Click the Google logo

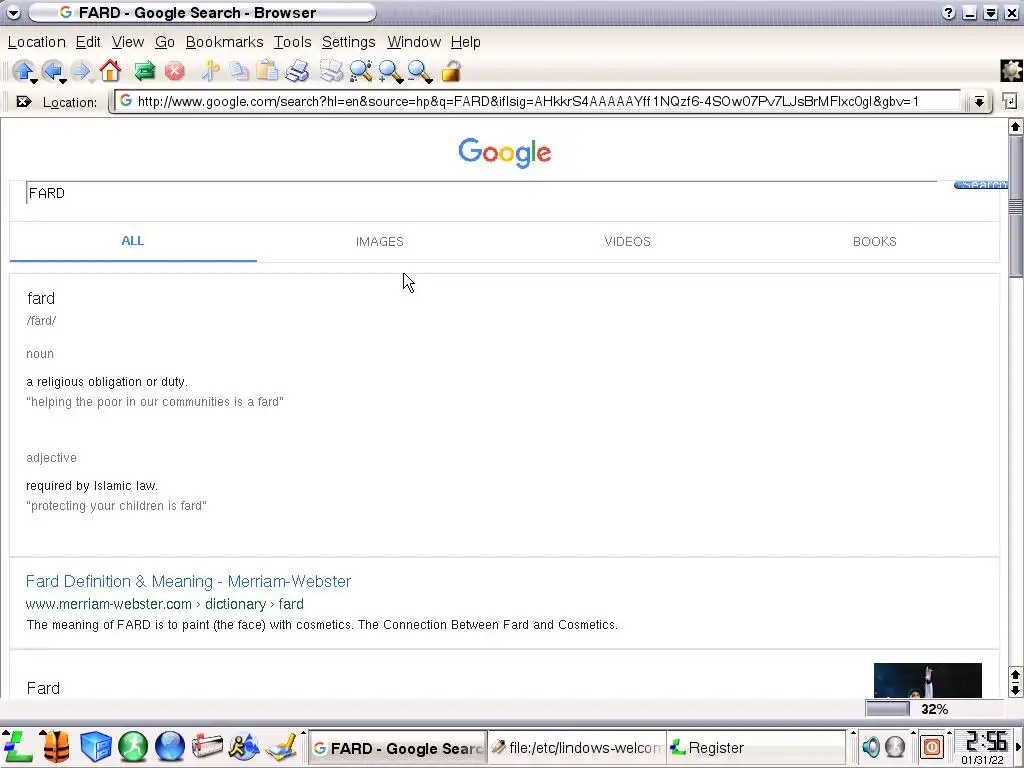click(x=504, y=153)
